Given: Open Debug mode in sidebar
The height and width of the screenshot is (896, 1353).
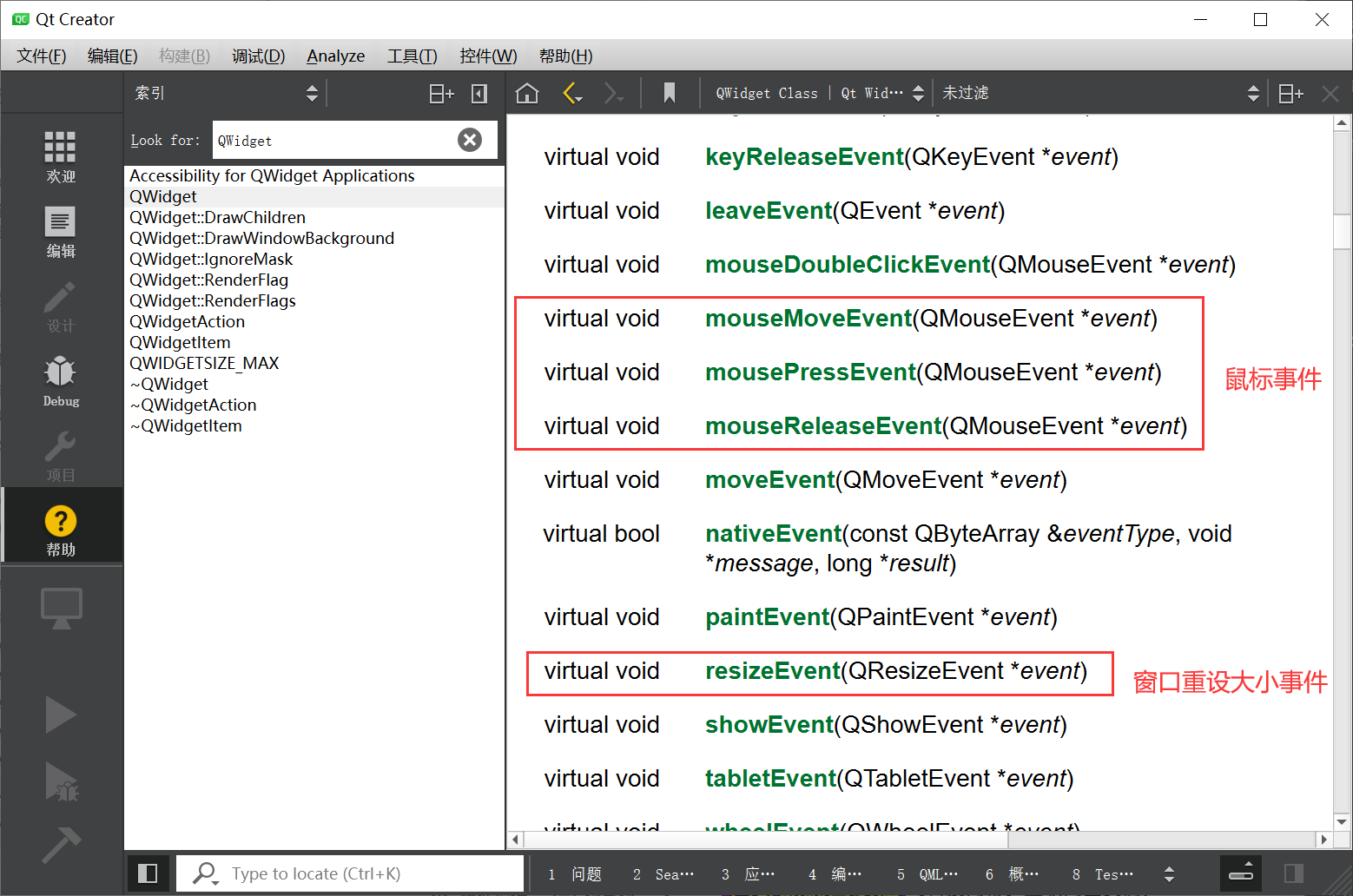Looking at the screenshot, I should pyautogui.click(x=61, y=381).
